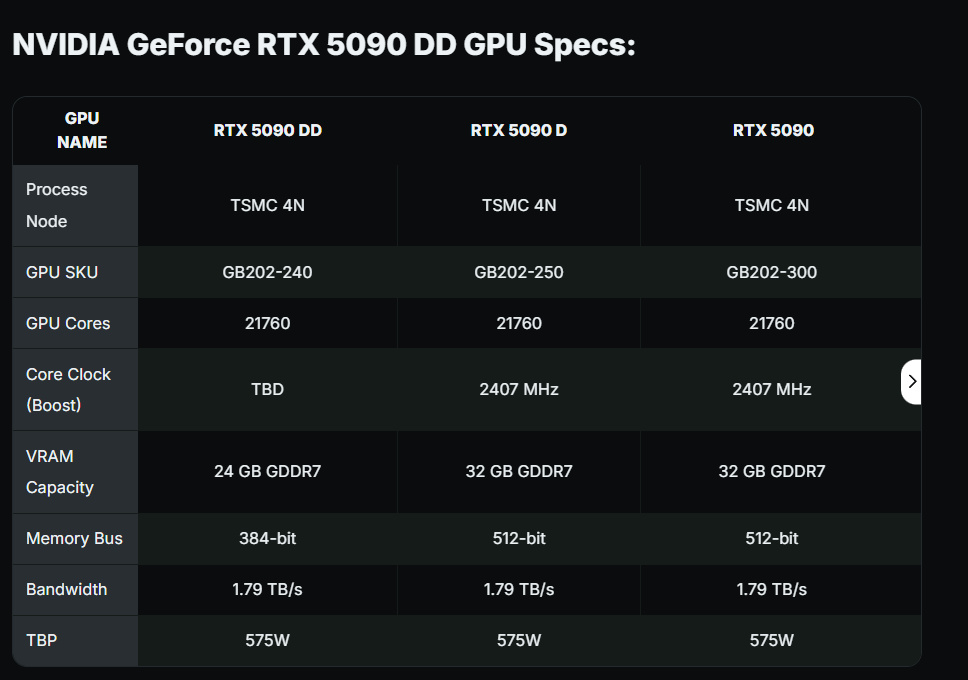
Task: Select the GPU SKU row label
Action: point(62,272)
